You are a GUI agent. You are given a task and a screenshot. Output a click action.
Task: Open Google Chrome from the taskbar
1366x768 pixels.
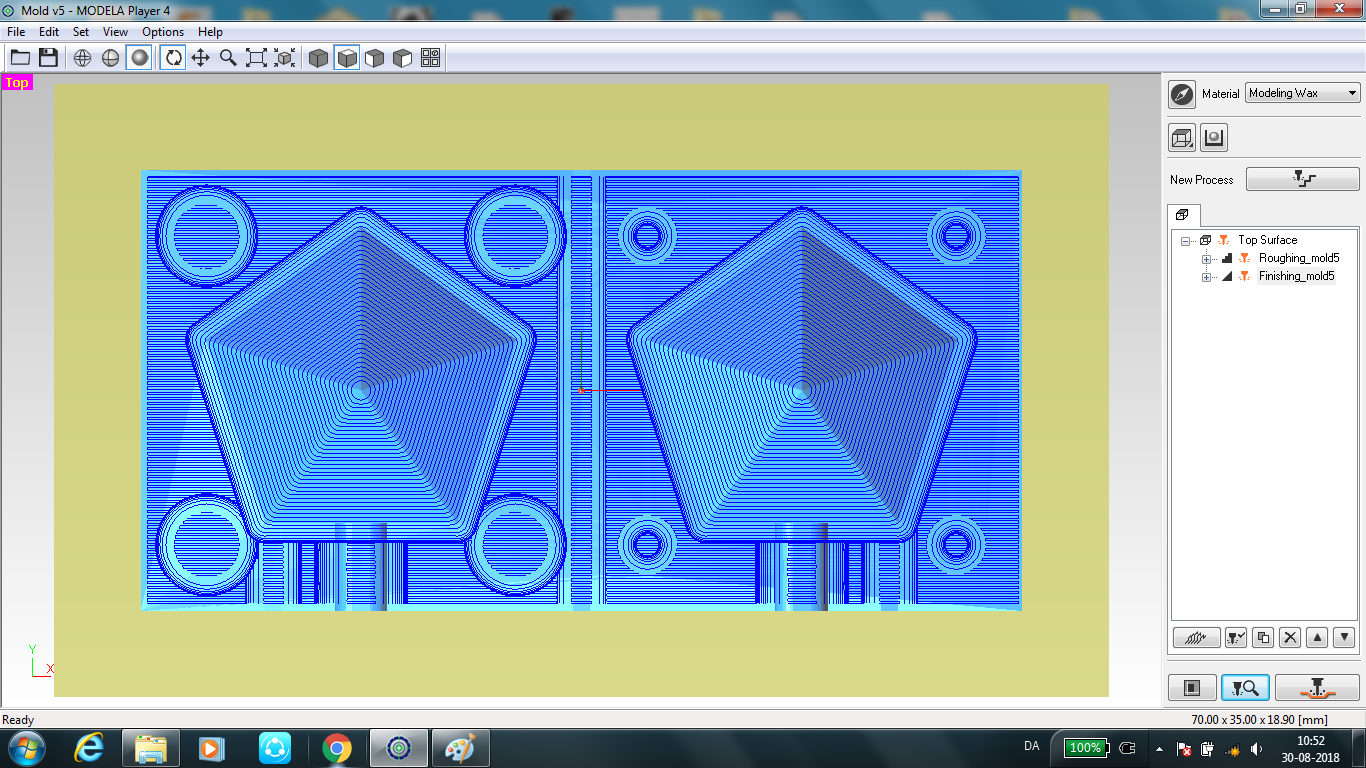click(x=337, y=748)
